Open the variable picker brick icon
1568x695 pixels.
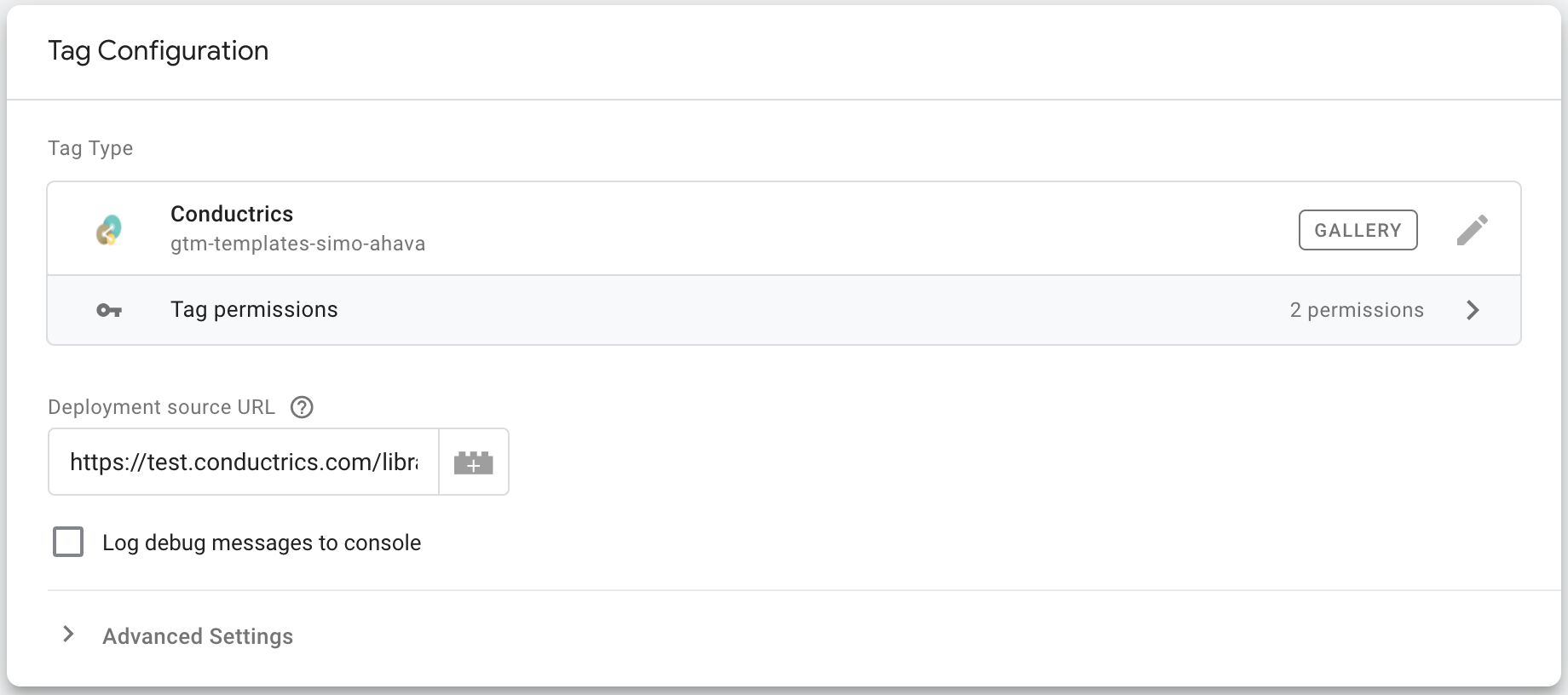click(474, 462)
